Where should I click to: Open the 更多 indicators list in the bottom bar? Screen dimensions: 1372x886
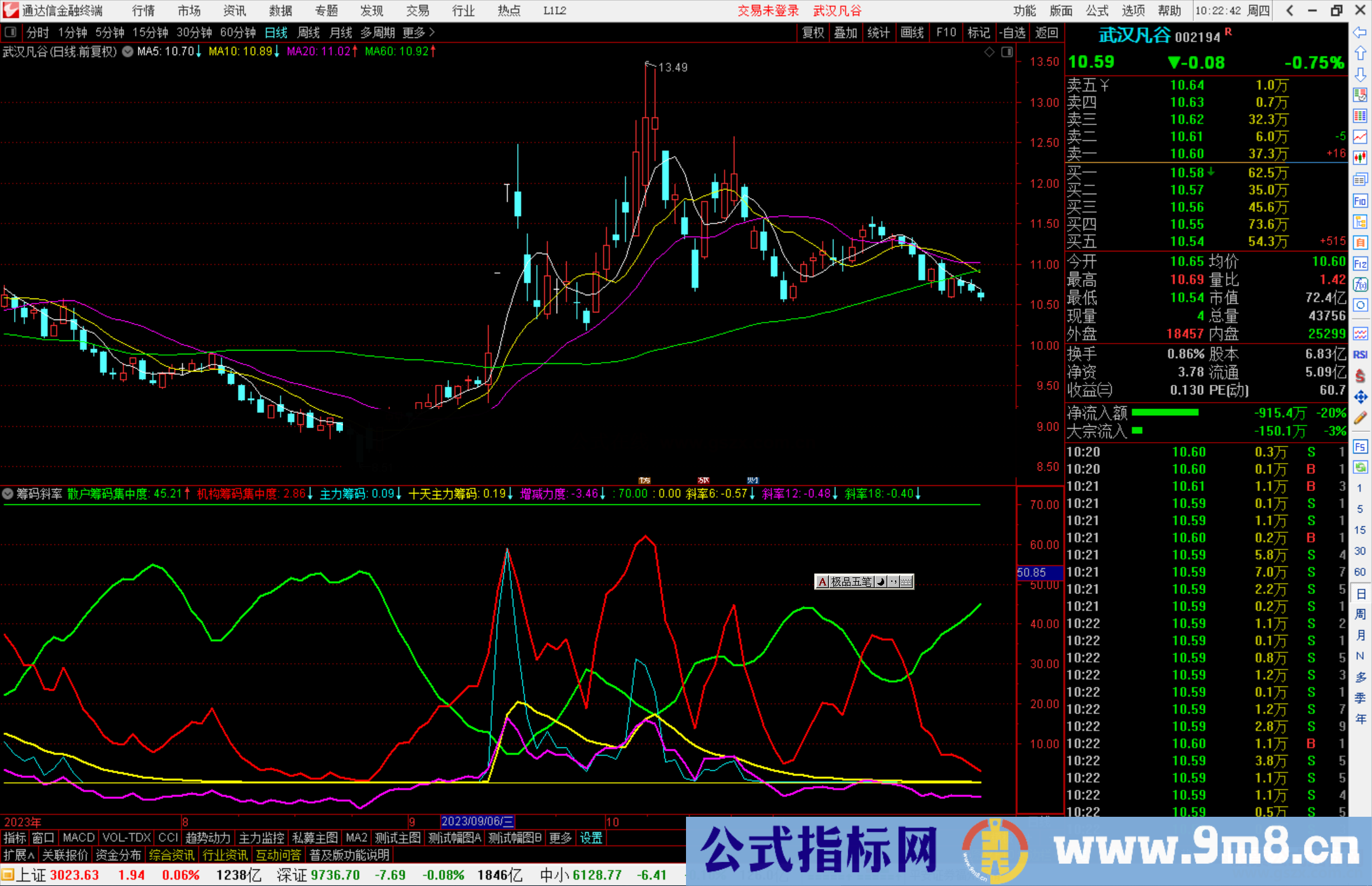pos(560,838)
